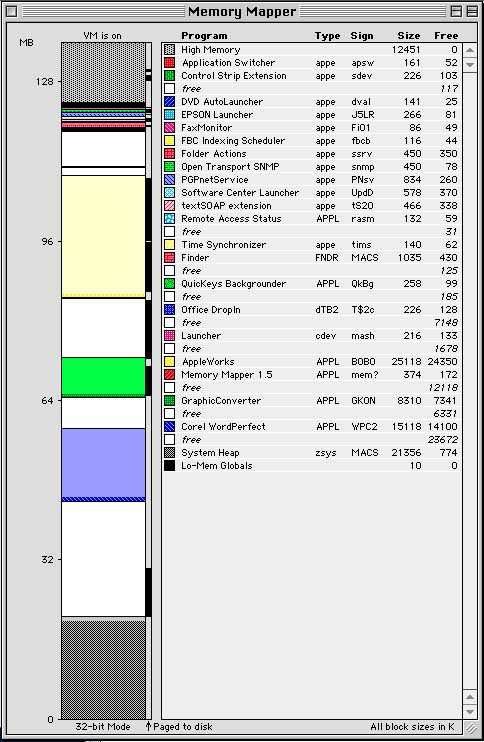
Task: Select the Finder row text
Action: pos(195,258)
